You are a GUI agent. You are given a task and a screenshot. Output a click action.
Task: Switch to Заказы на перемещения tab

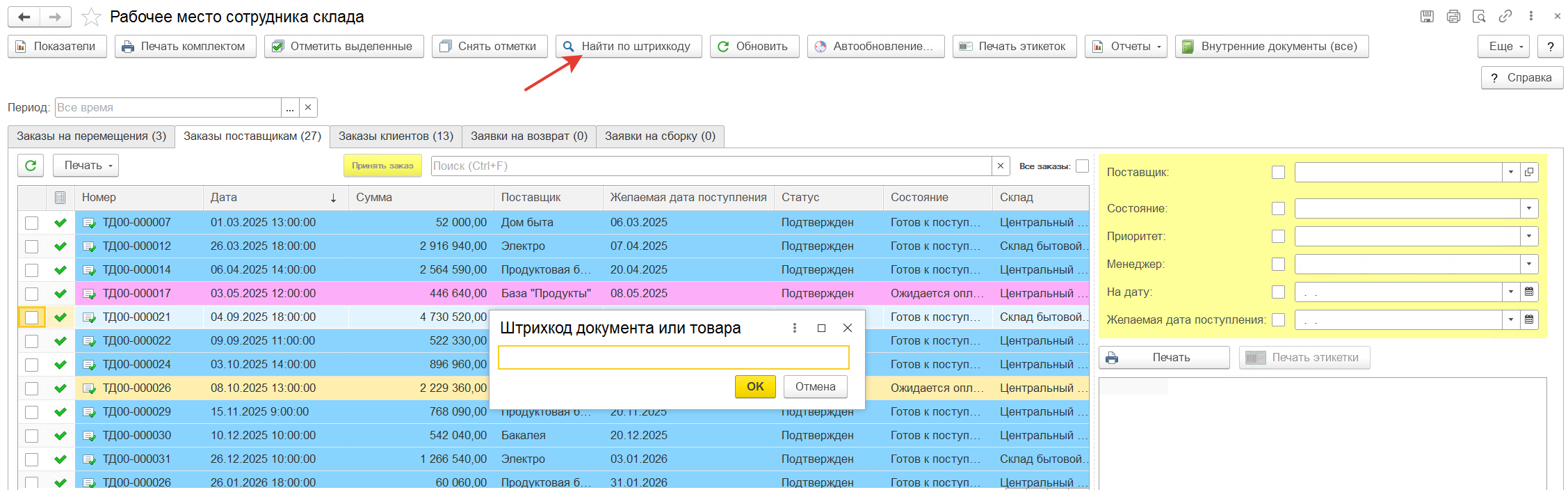click(x=91, y=136)
